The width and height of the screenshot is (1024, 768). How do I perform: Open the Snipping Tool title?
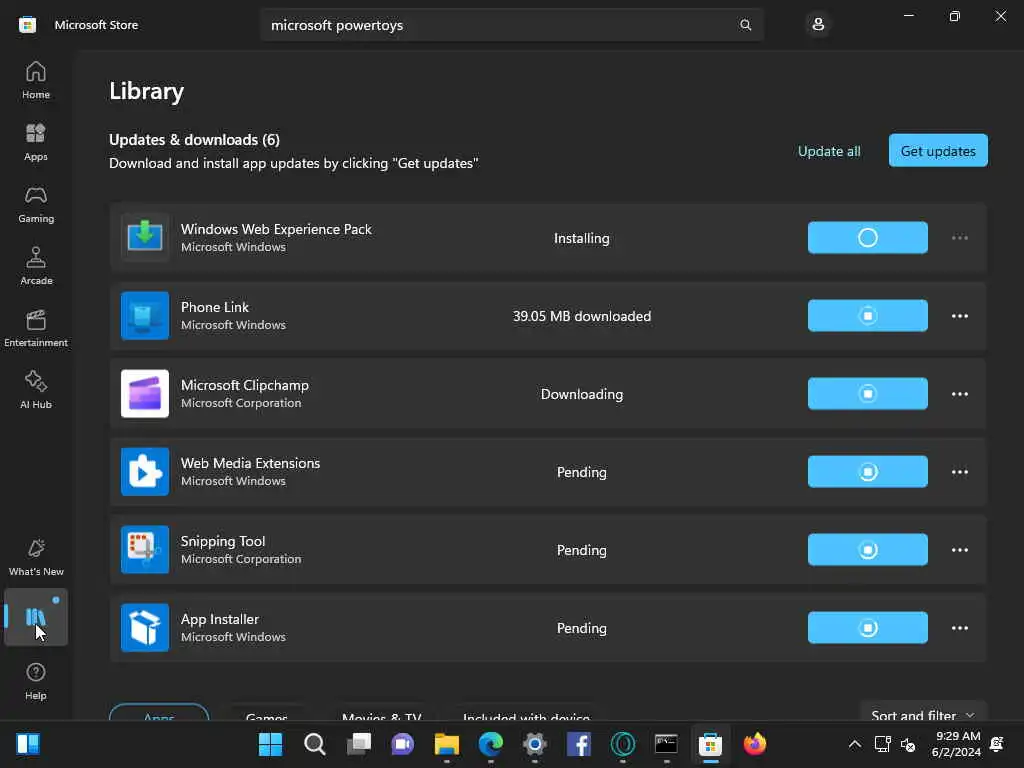coord(223,541)
